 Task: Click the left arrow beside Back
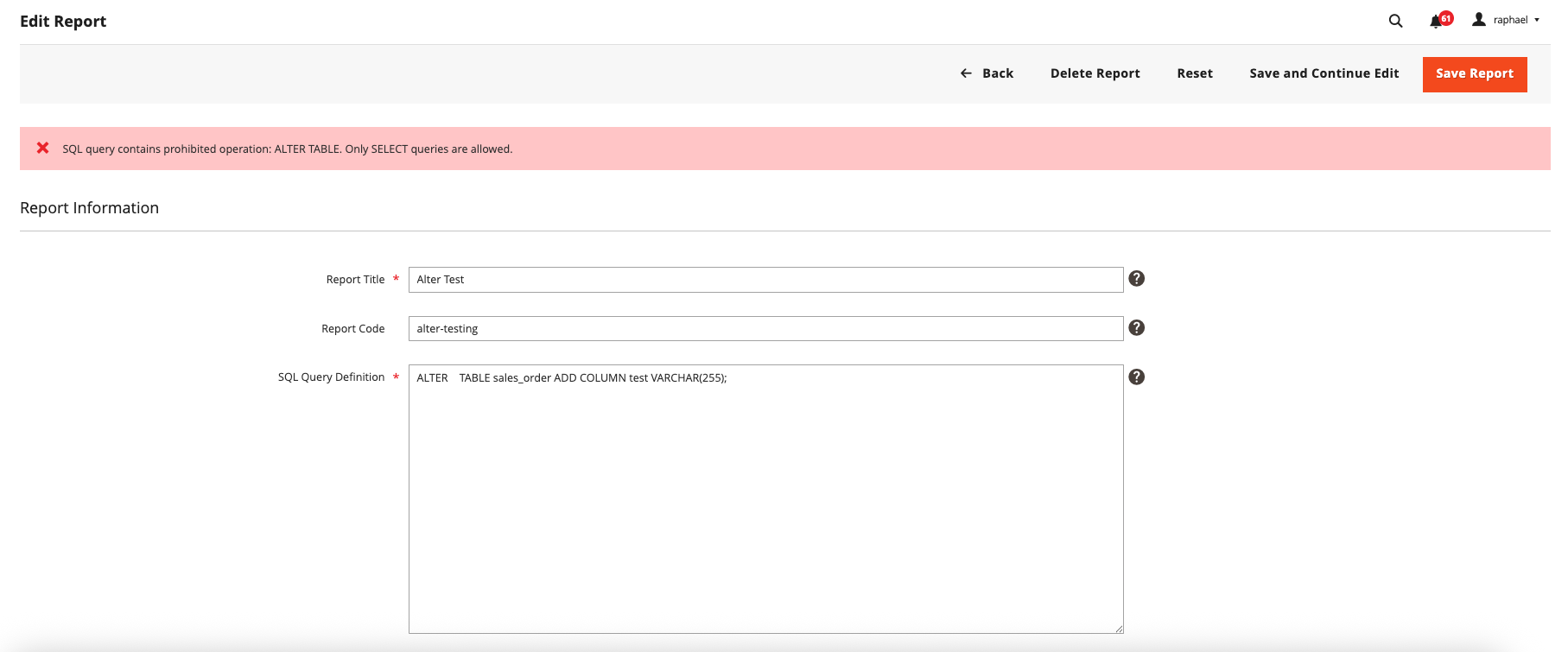(966, 73)
